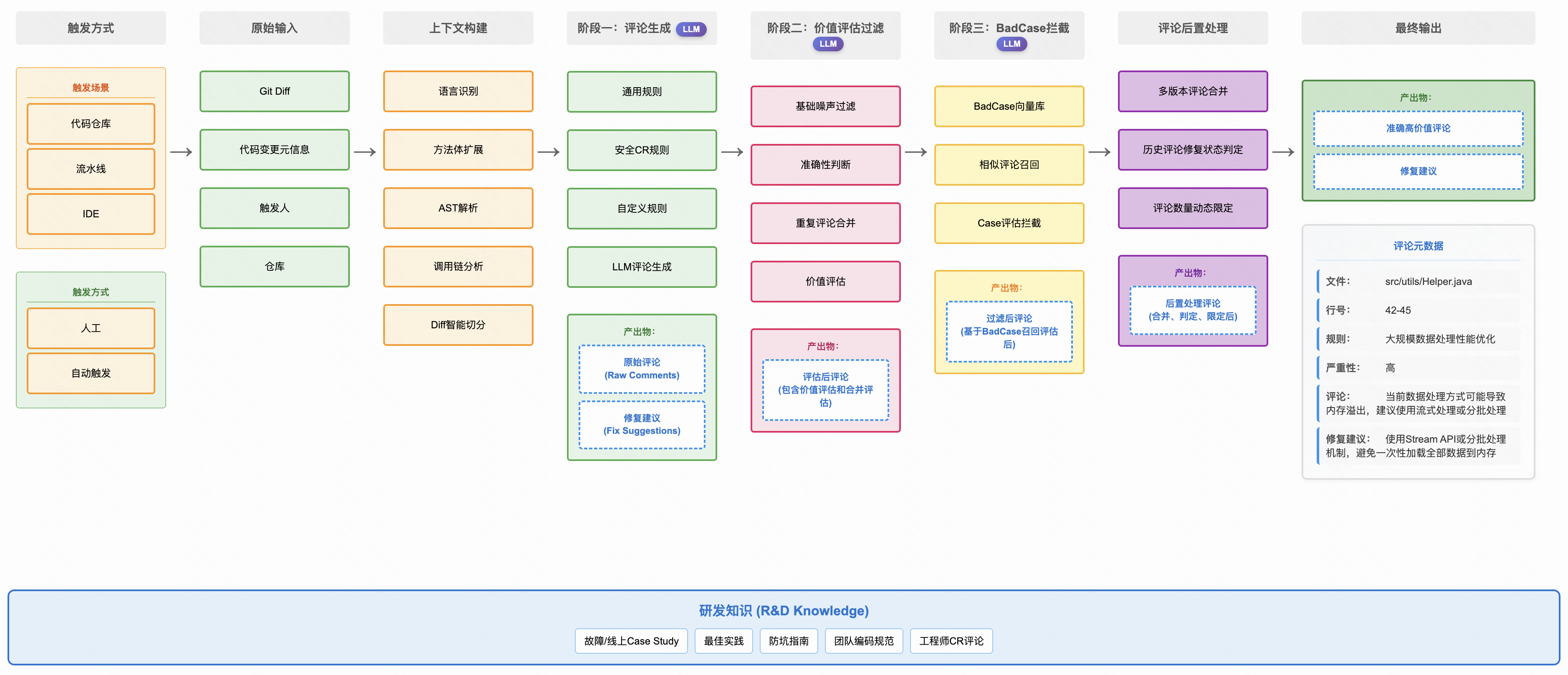Select the 多版本评论合并 purple box

click(x=1192, y=91)
